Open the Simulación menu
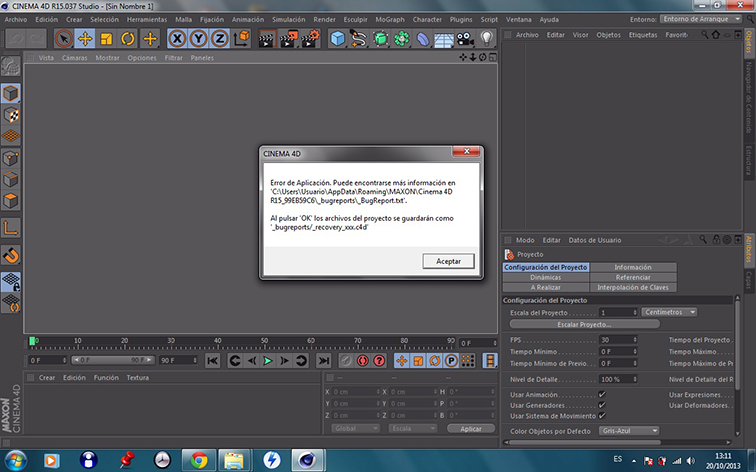 point(288,19)
